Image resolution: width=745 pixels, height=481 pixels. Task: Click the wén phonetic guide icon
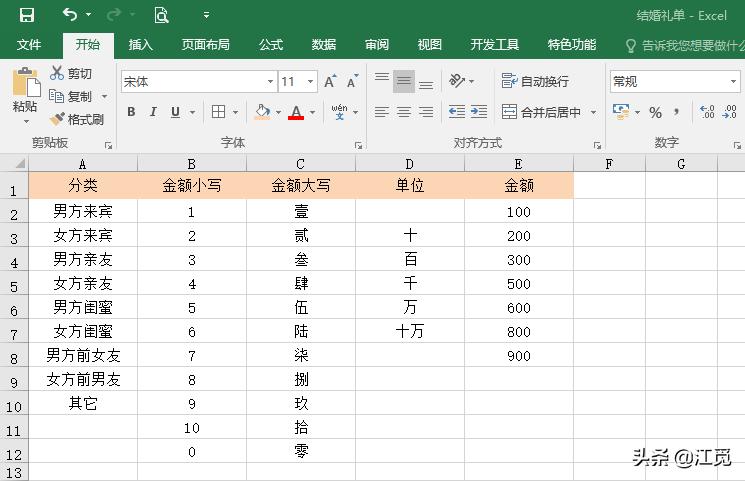tap(339, 112)
